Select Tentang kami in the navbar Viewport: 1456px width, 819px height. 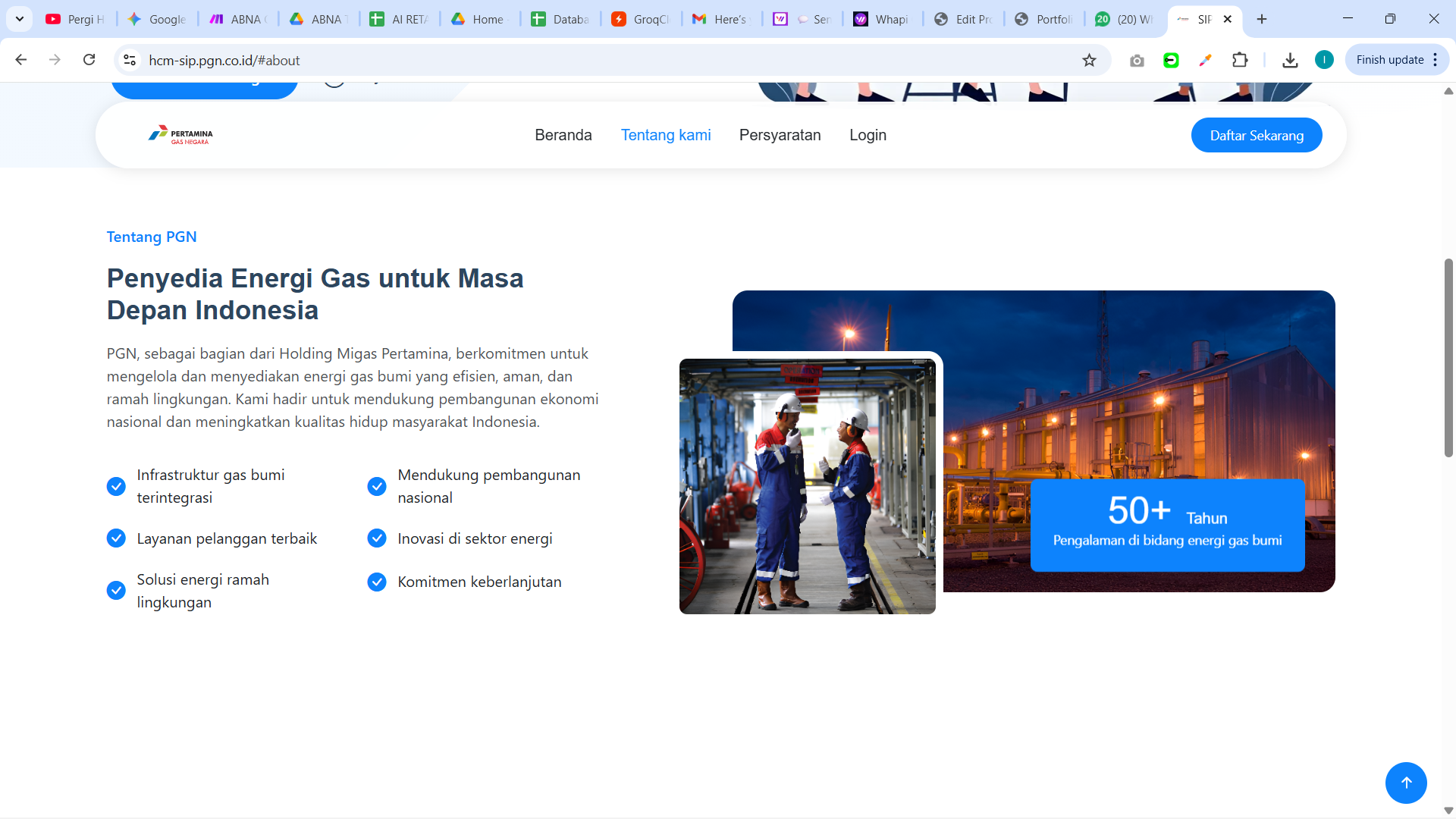tap(666, 135)
